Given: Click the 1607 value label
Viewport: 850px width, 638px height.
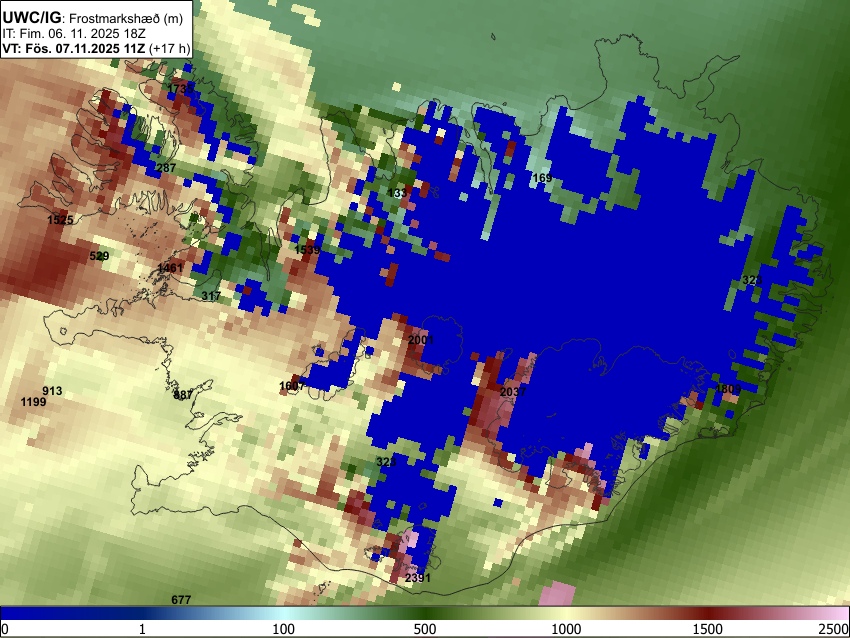Looking at the screenshot, I should point(292,386).
